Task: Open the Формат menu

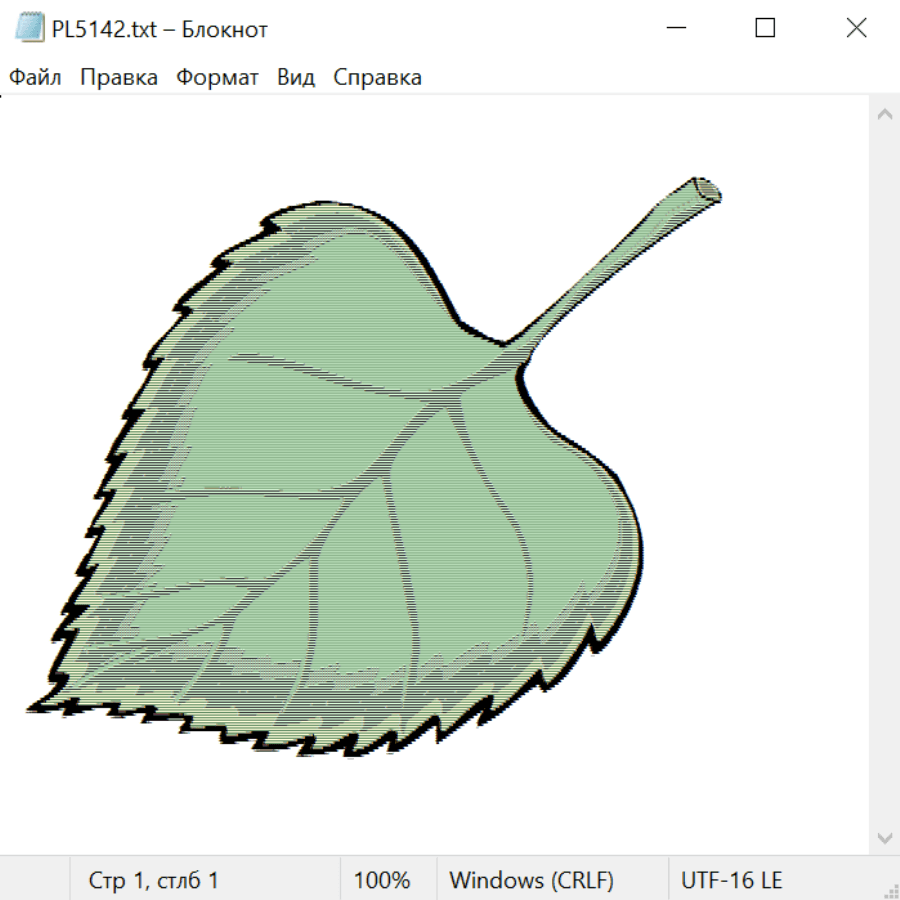Action: [217, 78]
